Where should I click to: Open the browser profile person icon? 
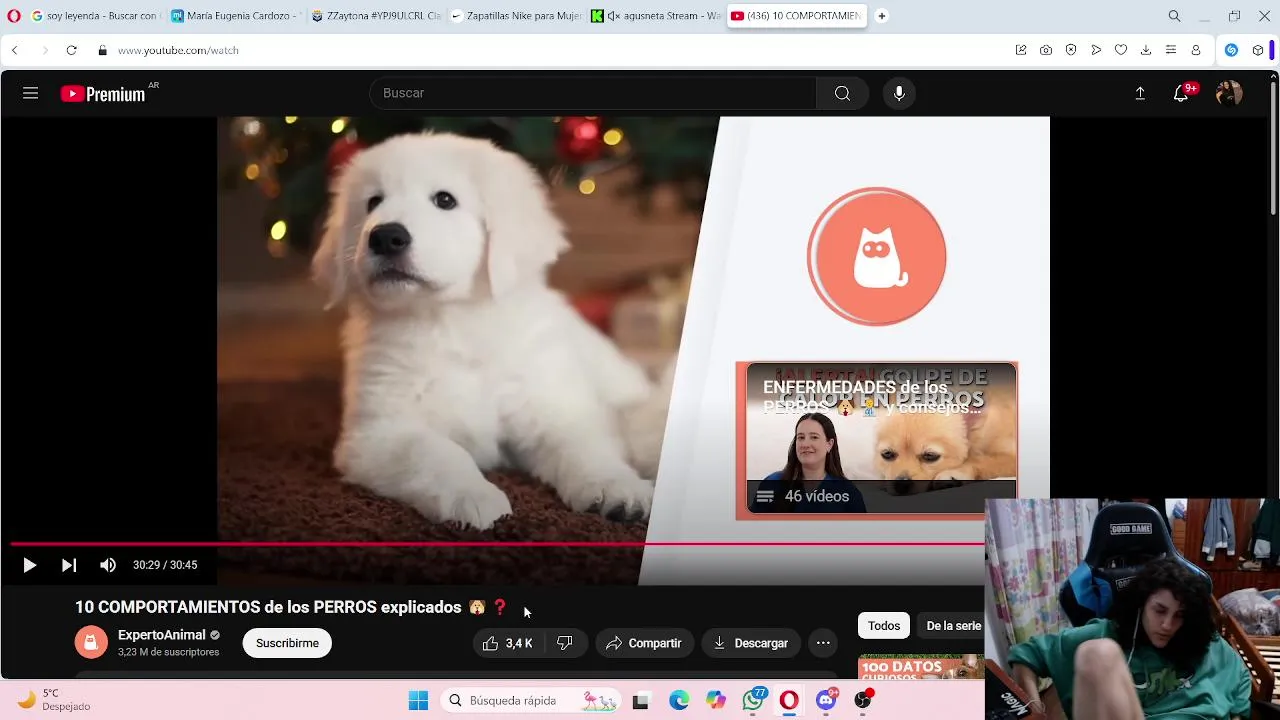pos(1196,50)
